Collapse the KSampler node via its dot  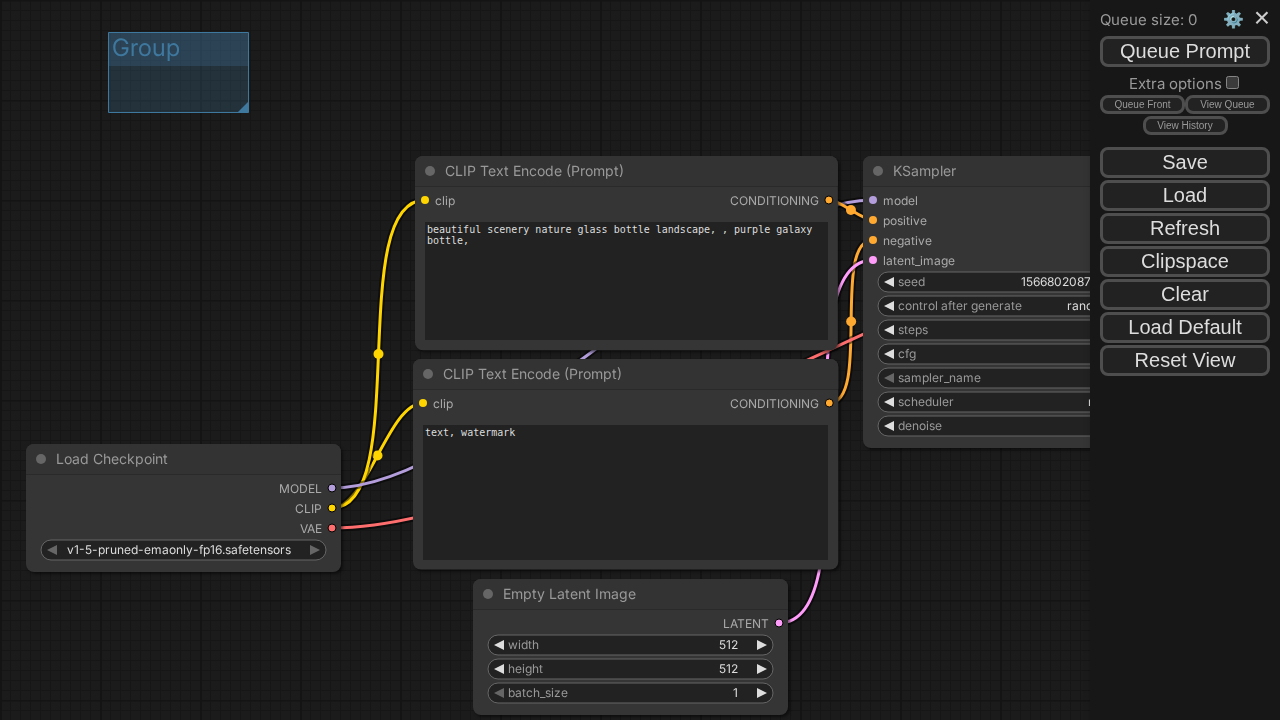pos(878,171)
